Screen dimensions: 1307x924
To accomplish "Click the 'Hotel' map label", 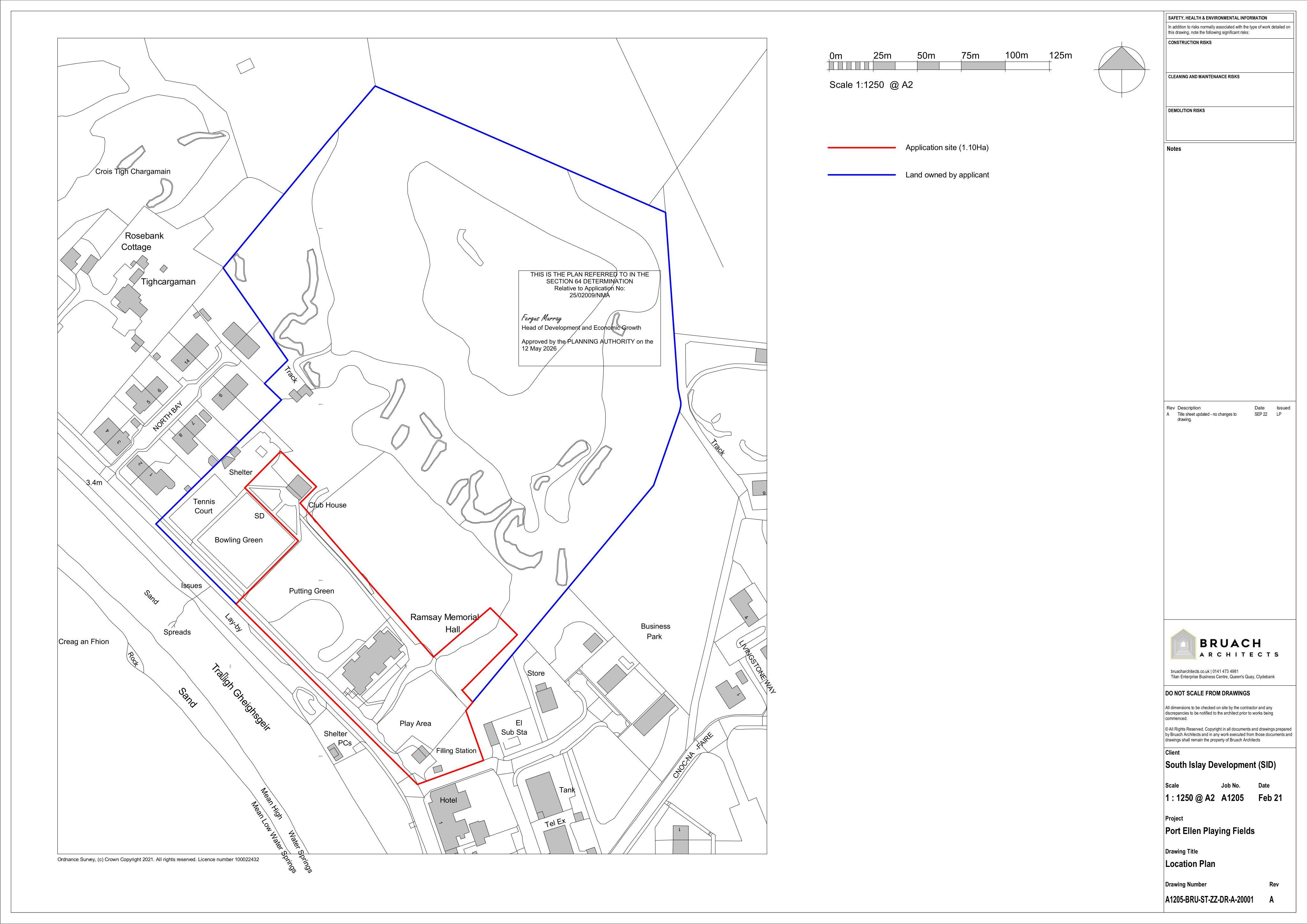I will tap(448, 801).
